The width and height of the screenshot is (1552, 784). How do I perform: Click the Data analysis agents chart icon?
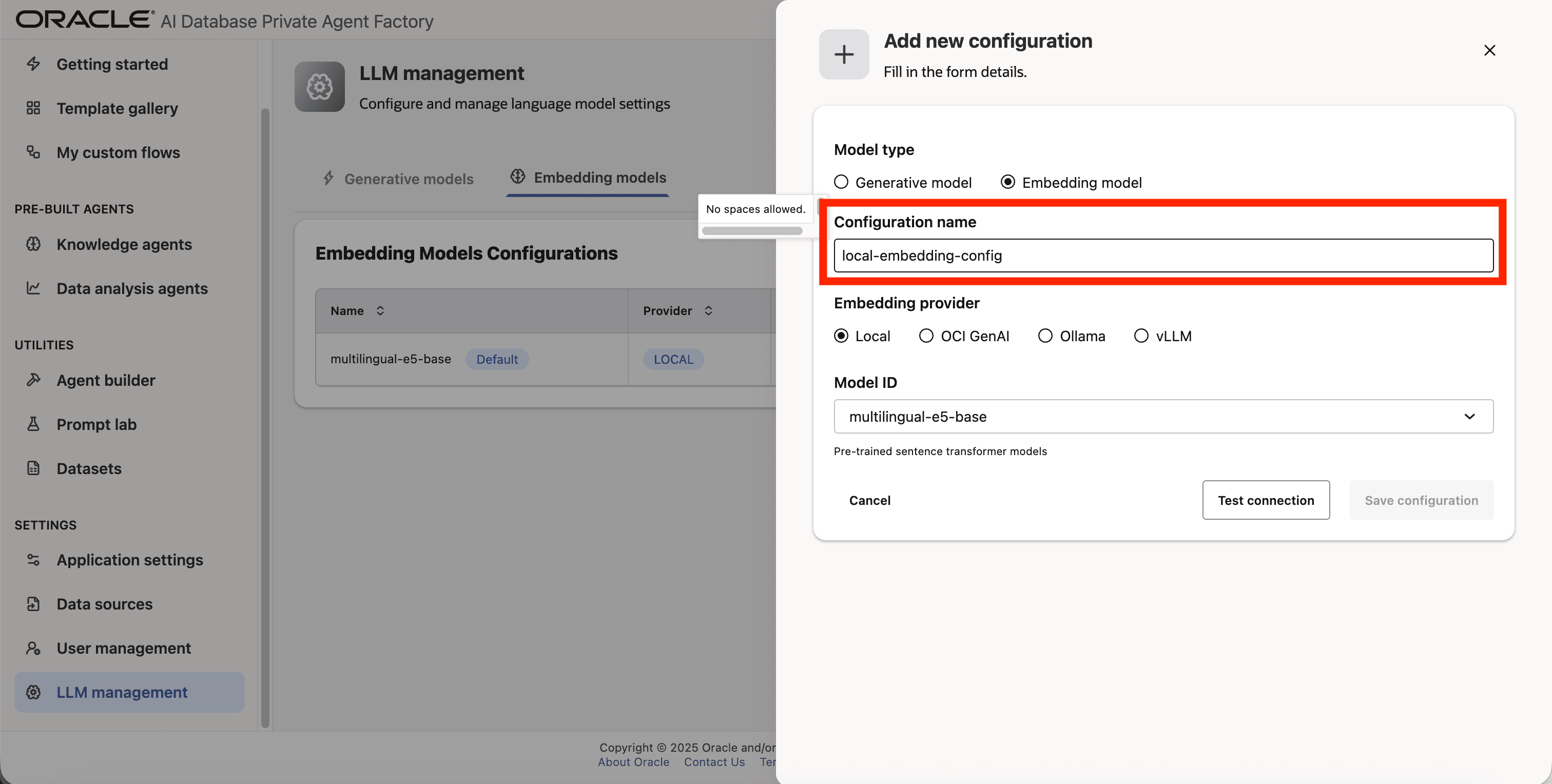(33, 288)
